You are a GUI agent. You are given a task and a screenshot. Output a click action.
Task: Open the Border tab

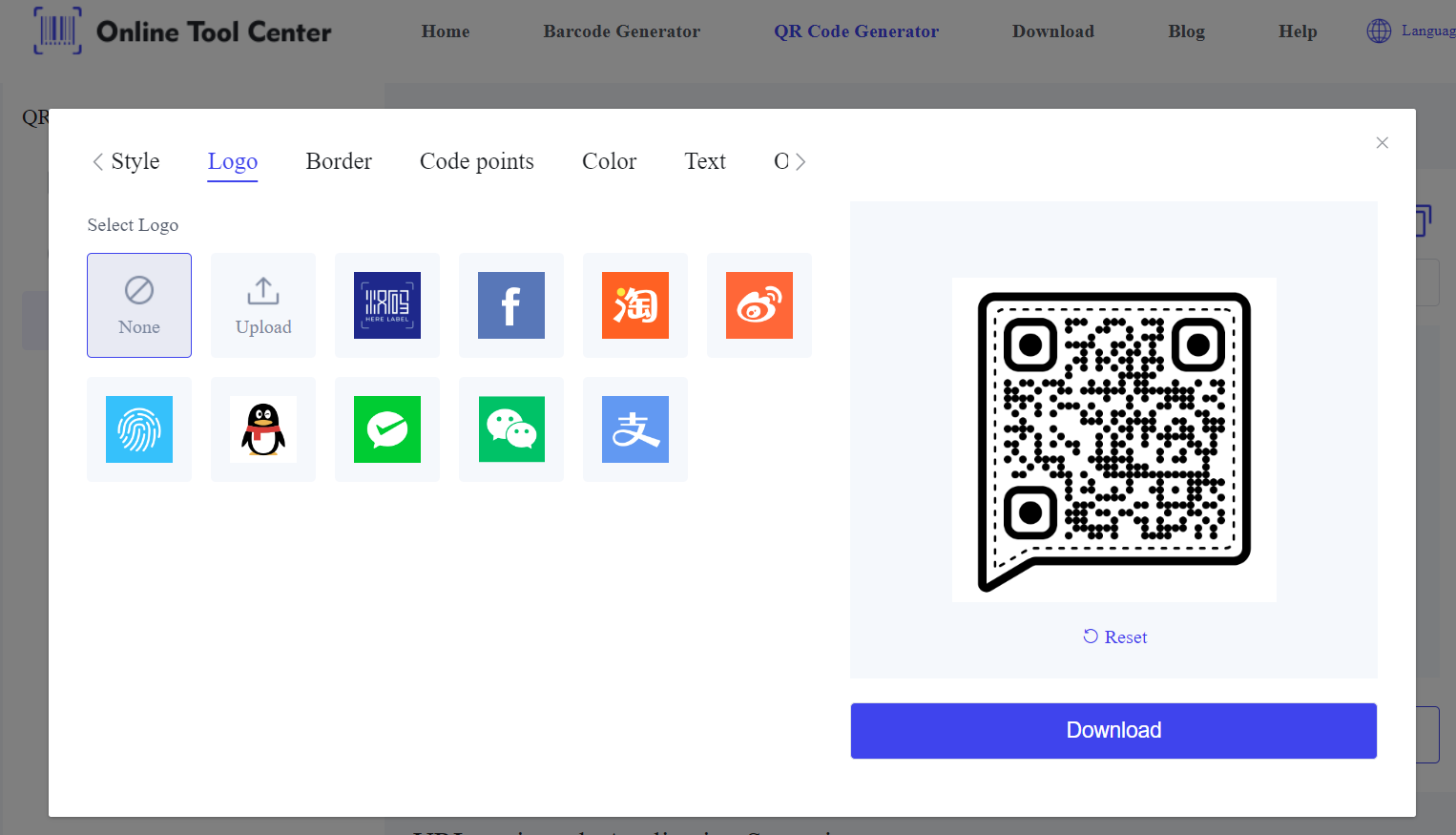339,161
